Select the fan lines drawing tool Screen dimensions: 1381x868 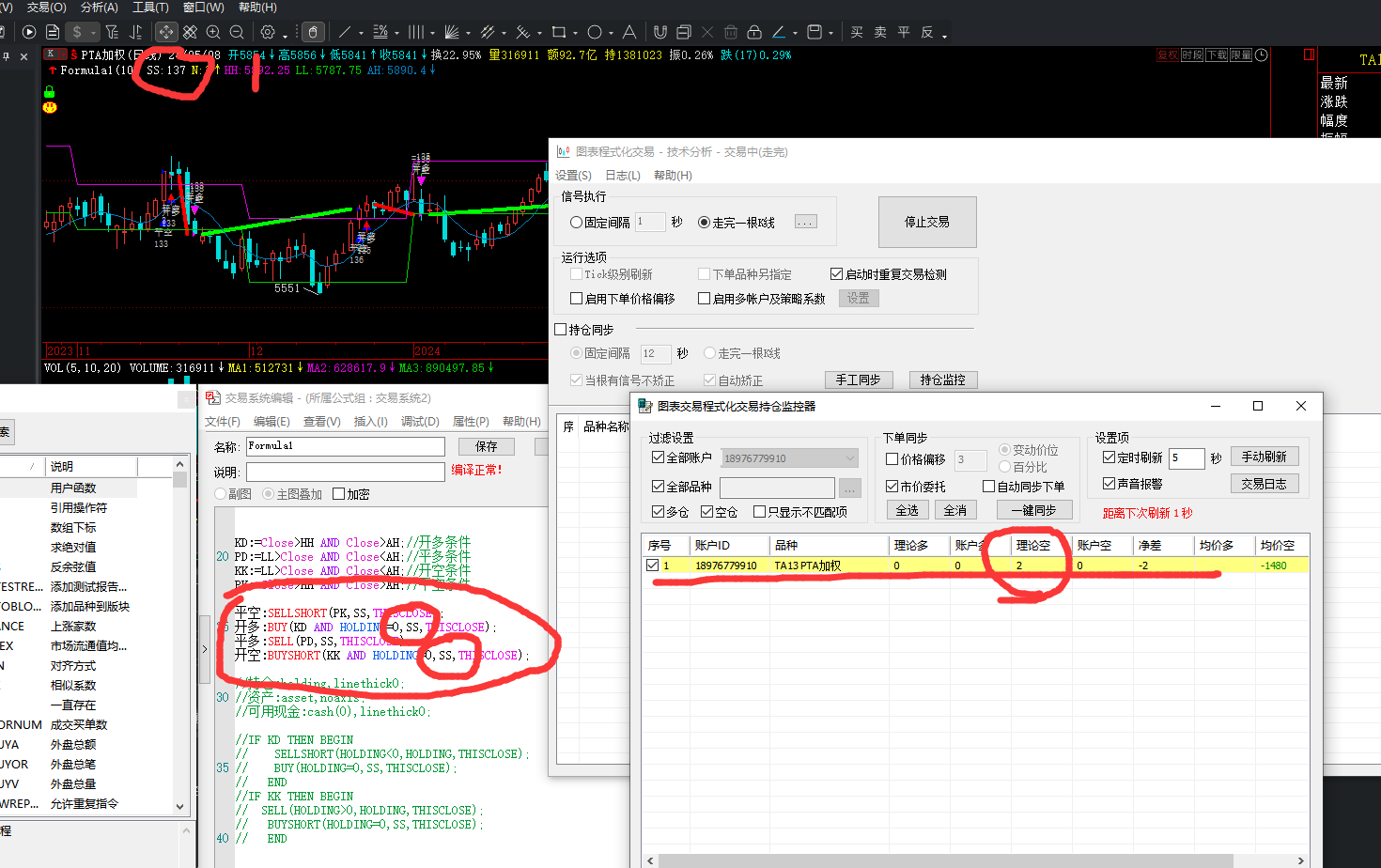pos(452,32)
